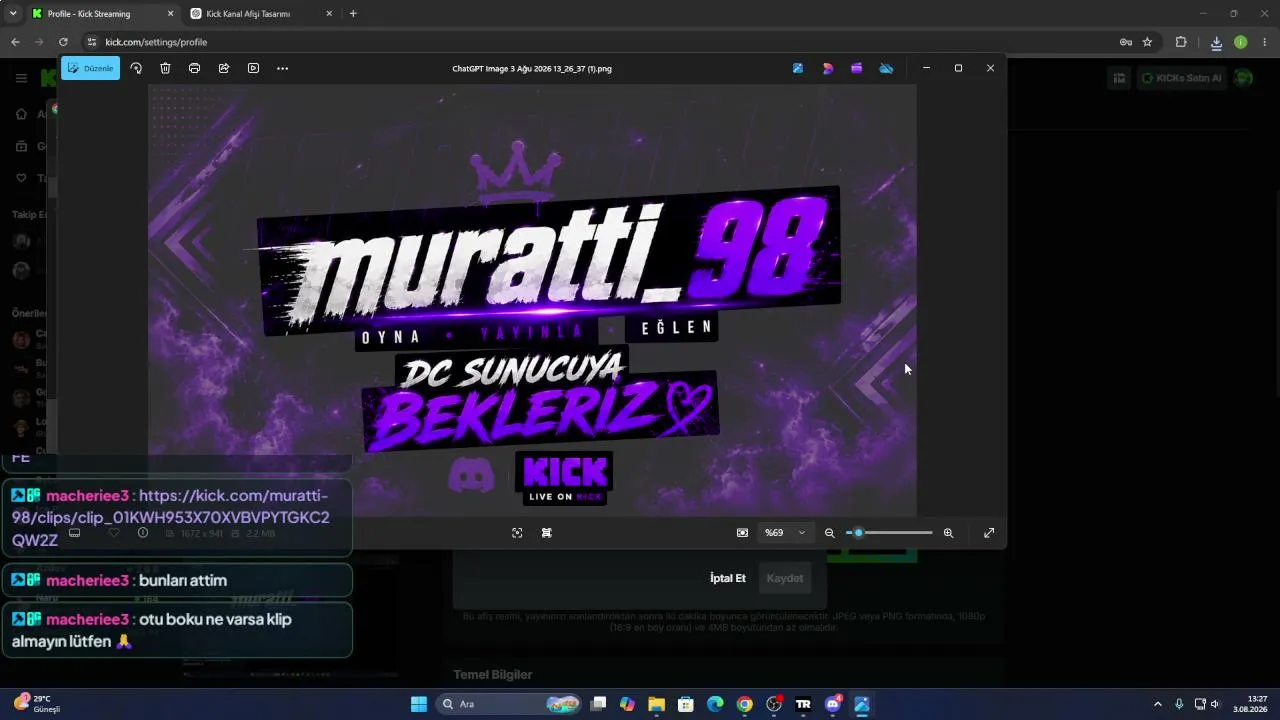The width and height of the screenshot is (1280, 720).
Task: Go back in Chrome
Action: point(15,42)
